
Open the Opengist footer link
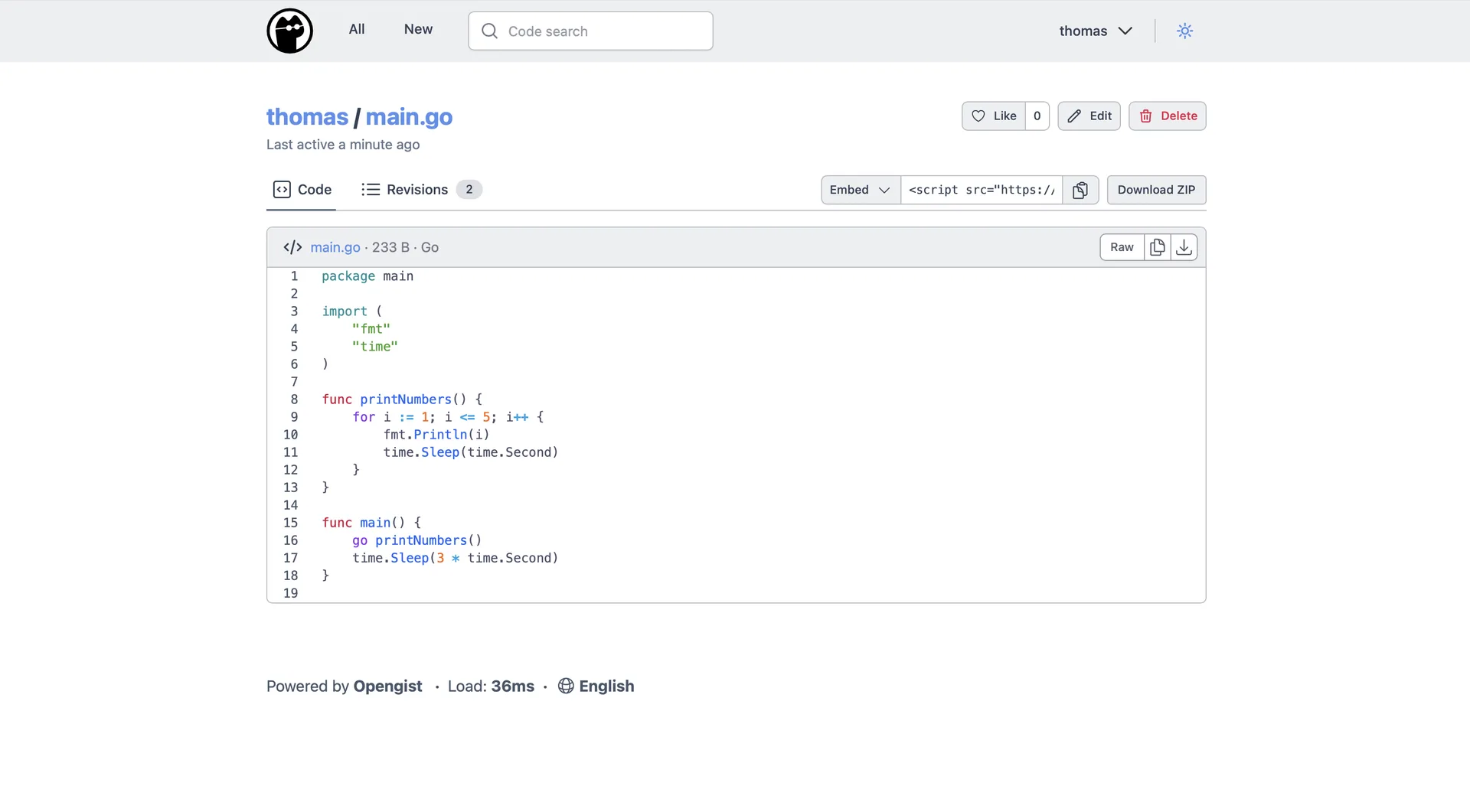387,686
